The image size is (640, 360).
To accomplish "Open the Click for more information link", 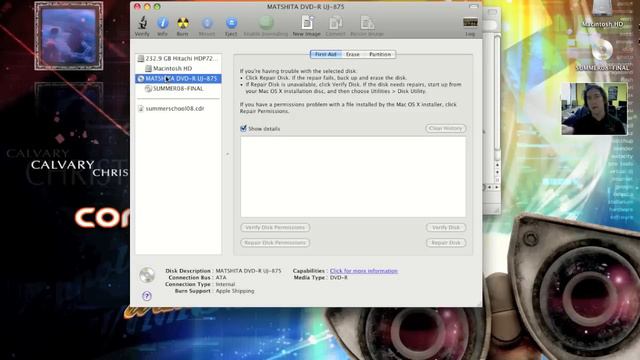I will tap(364, 271).
